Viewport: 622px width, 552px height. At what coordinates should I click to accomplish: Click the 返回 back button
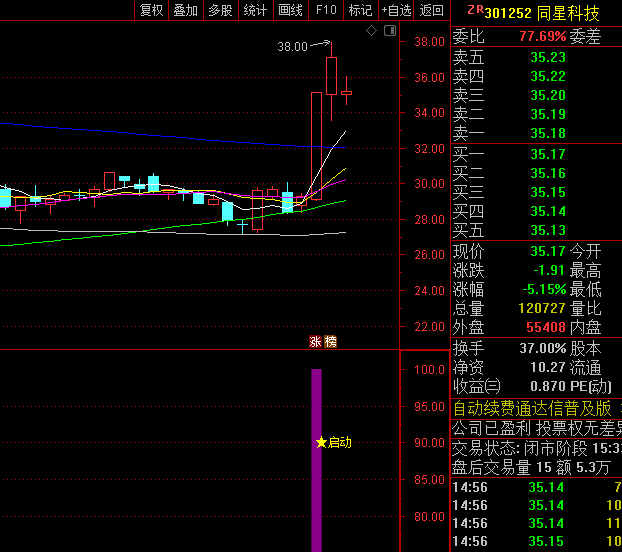tap(432, 10)
